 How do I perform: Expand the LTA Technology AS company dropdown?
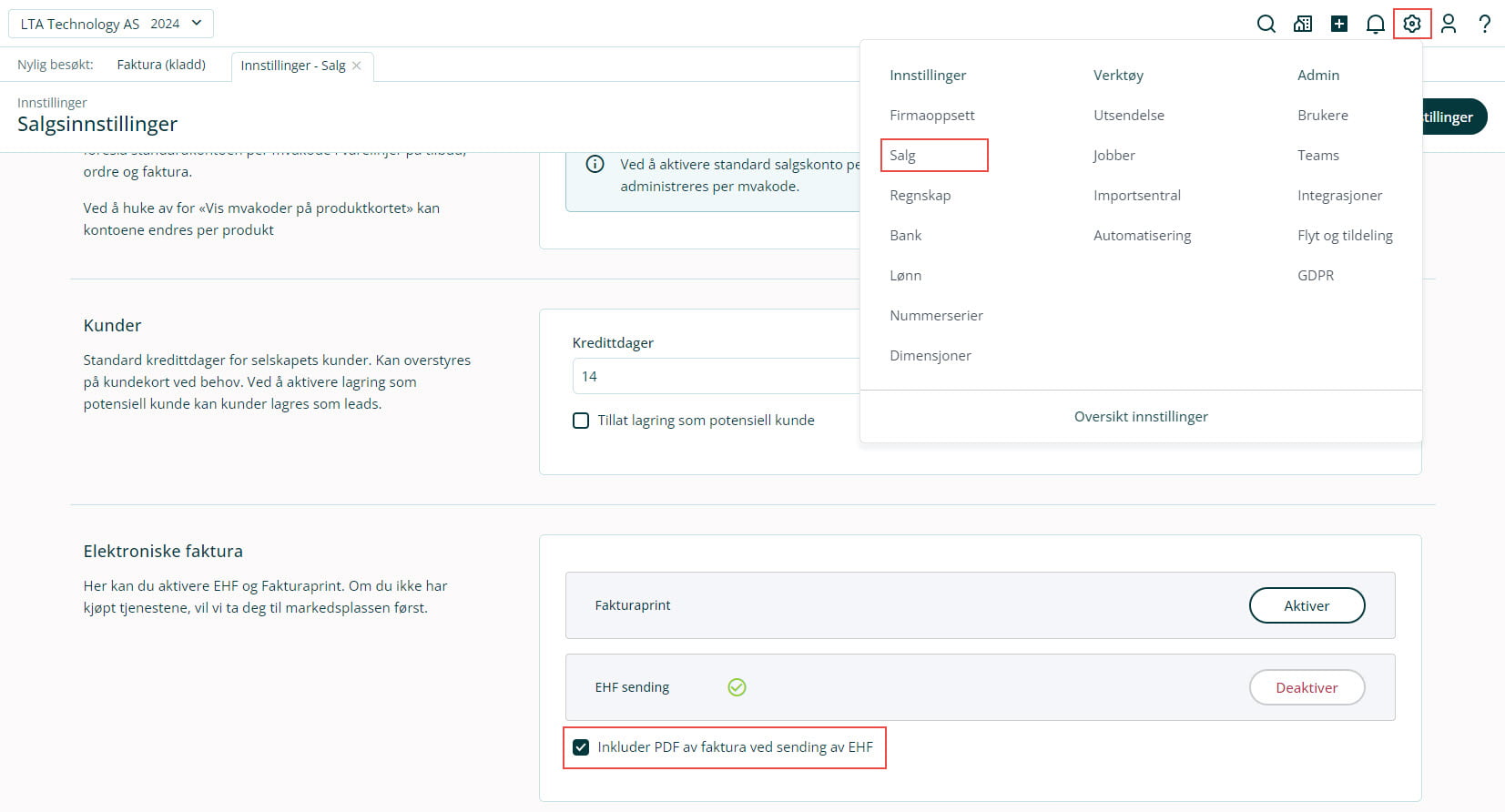point(111,24)
